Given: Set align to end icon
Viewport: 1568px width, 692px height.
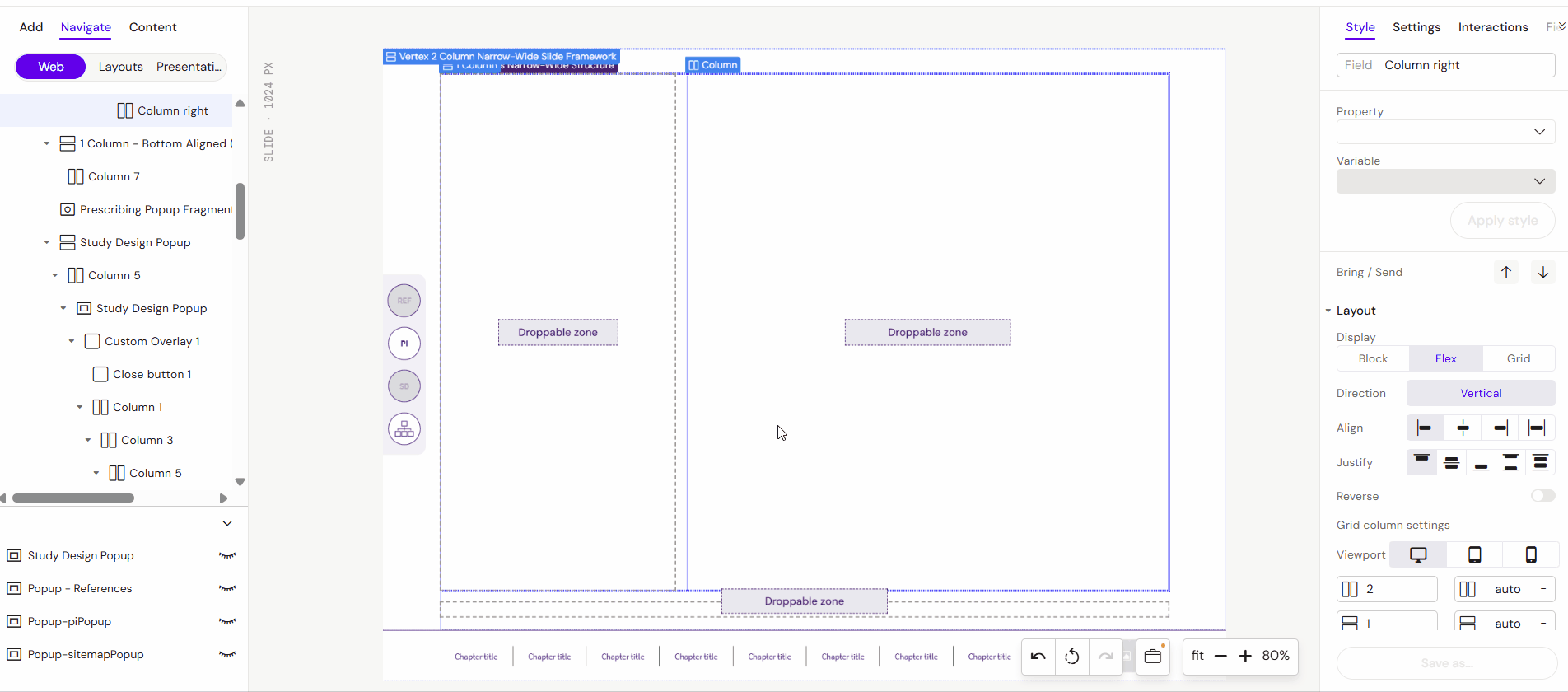Looking at the screenshot, I should [x=1500, y=428].
